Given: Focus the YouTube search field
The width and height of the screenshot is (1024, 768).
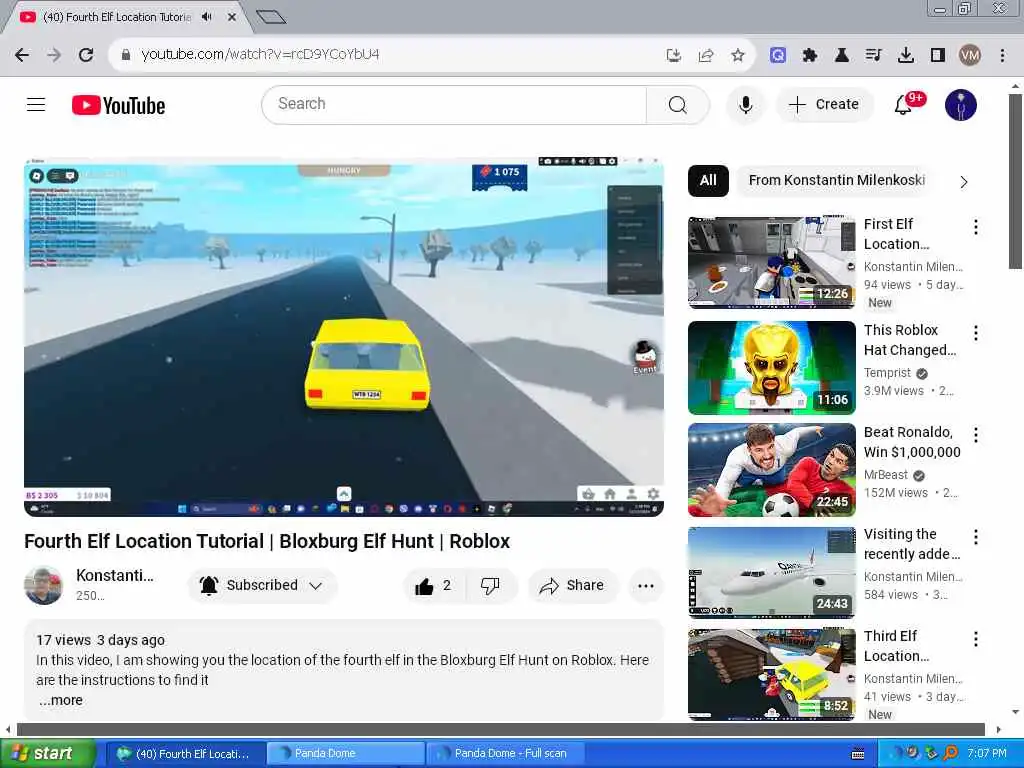Looking at the screenshot, I should (454, 104).
